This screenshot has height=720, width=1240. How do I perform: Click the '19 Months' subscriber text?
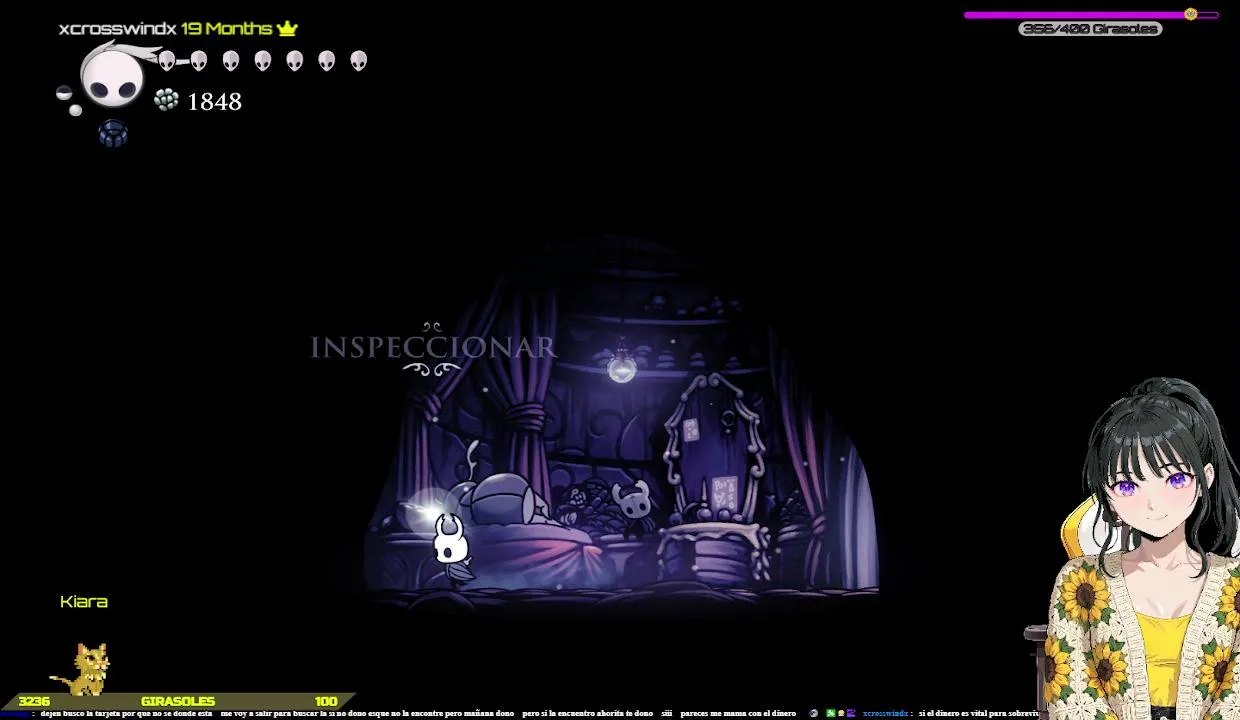(226, 28)
